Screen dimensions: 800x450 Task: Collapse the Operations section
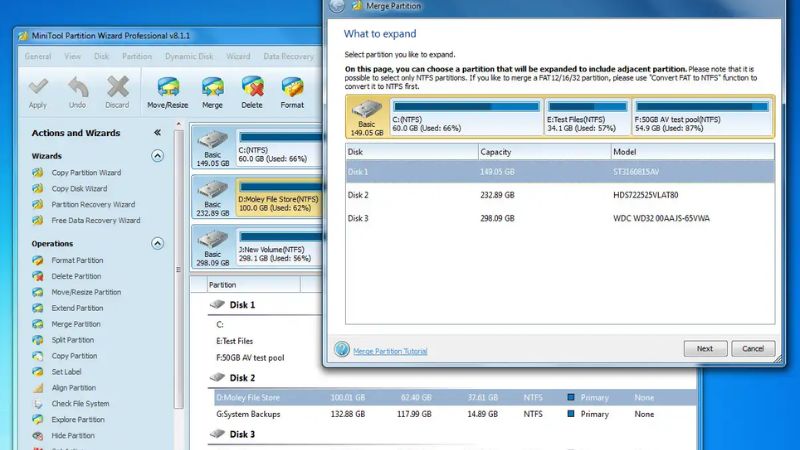(x=157, y=243)
